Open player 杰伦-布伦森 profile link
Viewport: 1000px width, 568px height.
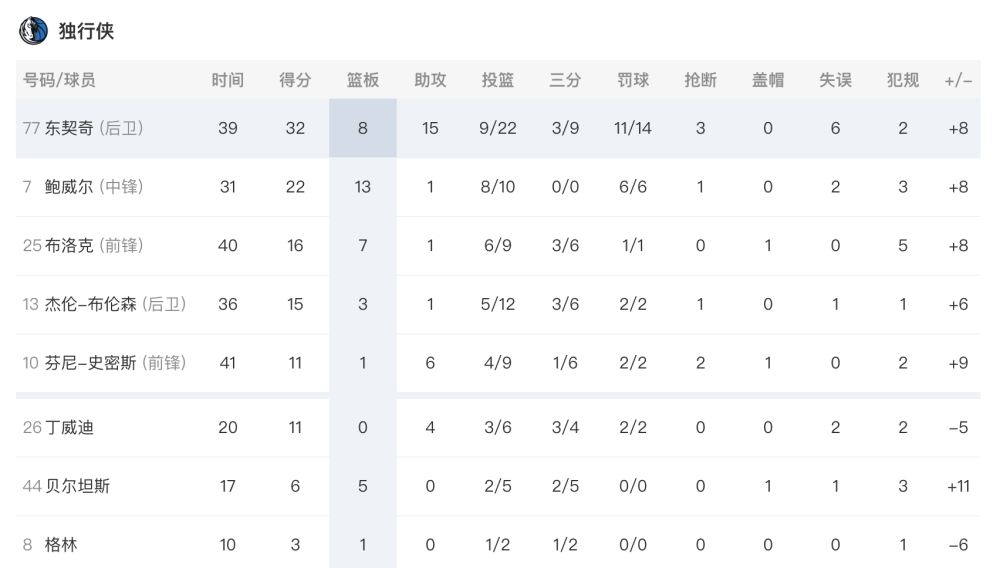(x=91, y=304)
